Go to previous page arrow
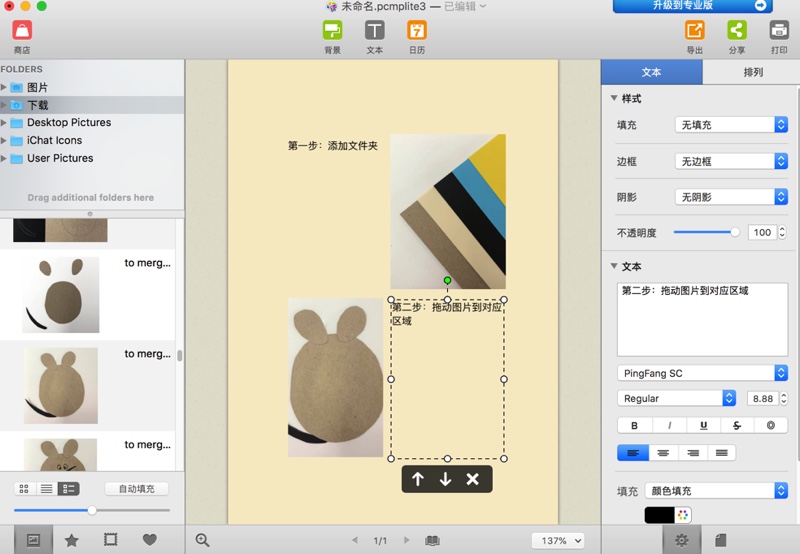 [355, 540]
